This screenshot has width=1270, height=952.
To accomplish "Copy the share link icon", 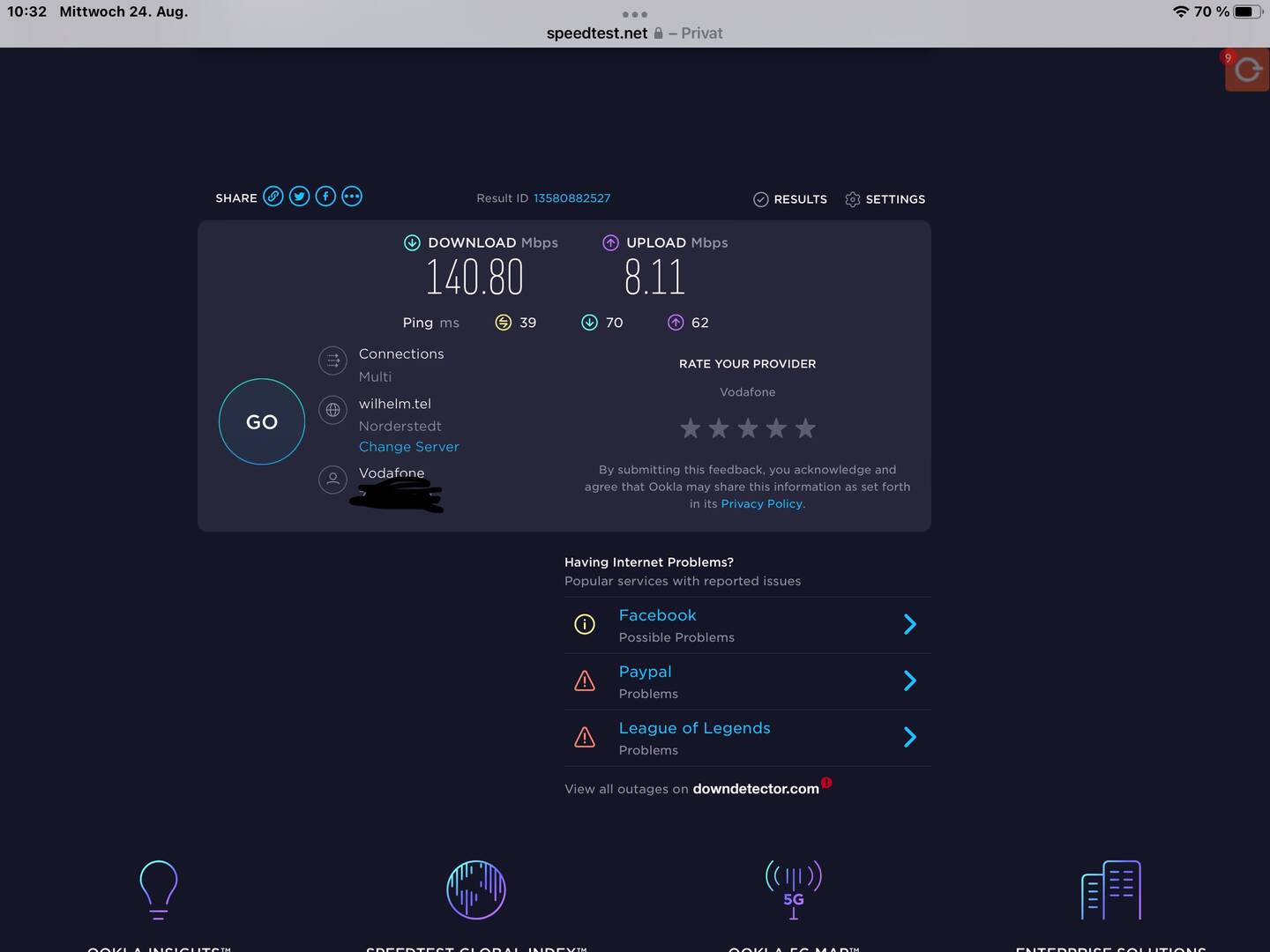I will coord(273,197).
